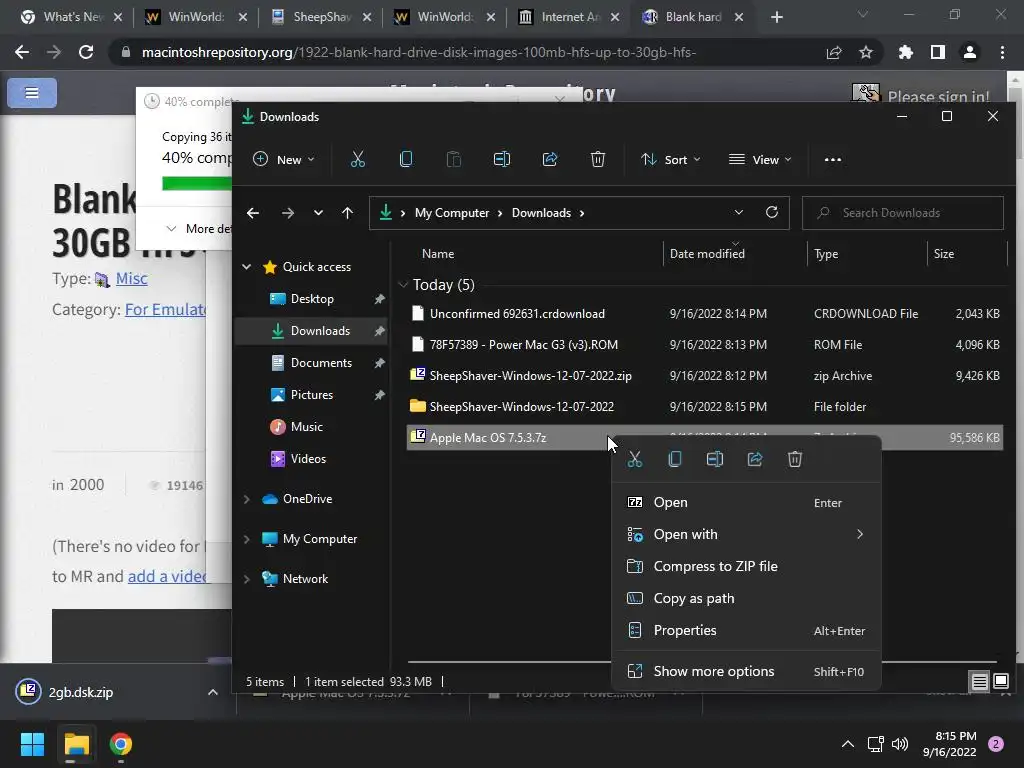Viewport: 1024px width, 768px height.
Task: Expand the OneDrive tree node
Action: [247, 499]
